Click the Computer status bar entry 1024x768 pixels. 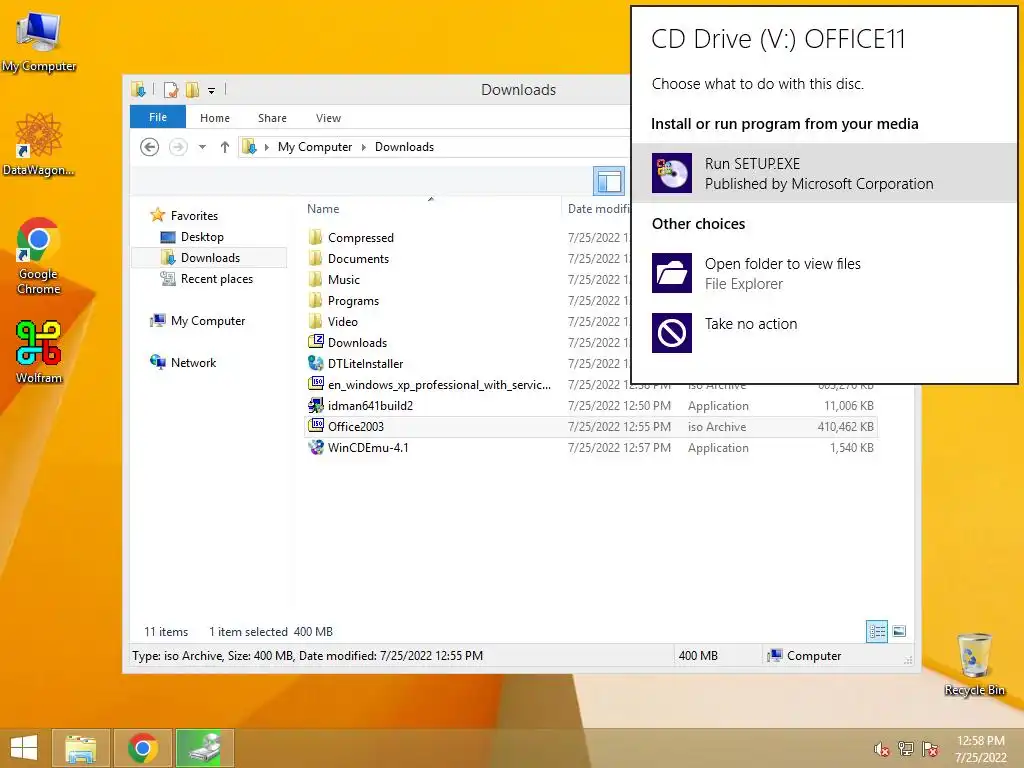(805, 656)
